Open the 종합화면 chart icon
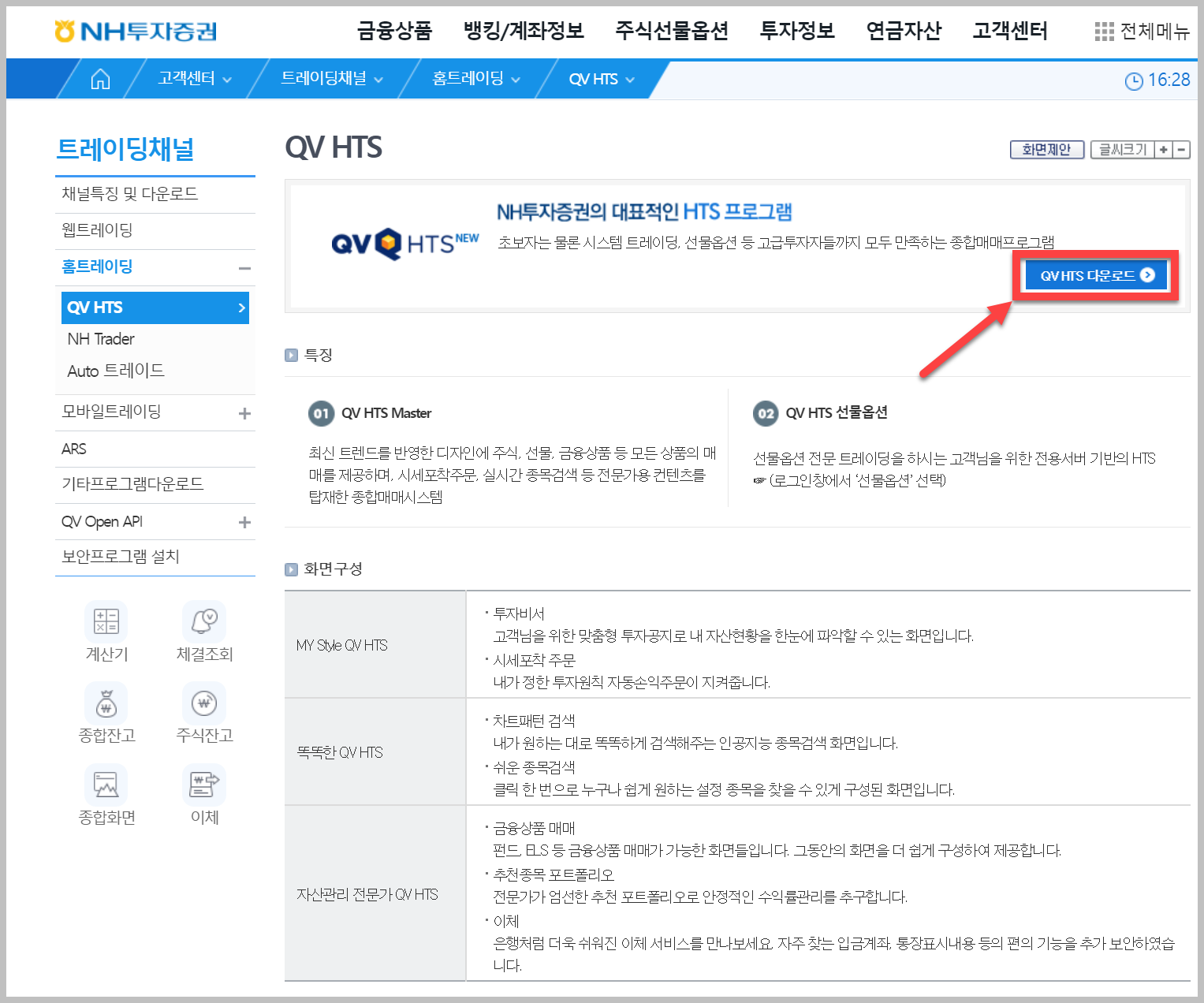The width and height of the screenshot is (1204, 1003). (106, 785)
